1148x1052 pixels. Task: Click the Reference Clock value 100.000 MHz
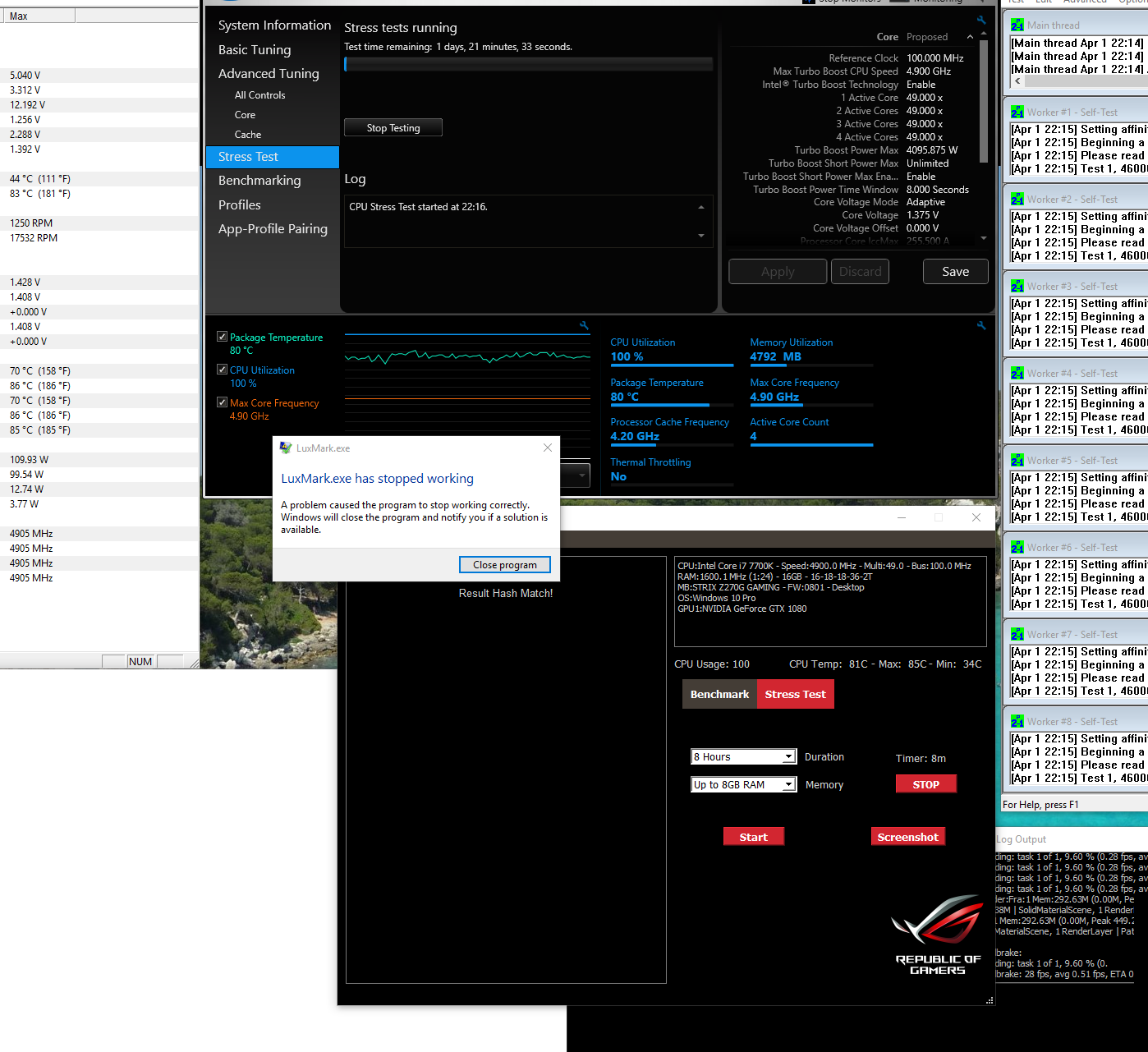[x=935, y=58]
